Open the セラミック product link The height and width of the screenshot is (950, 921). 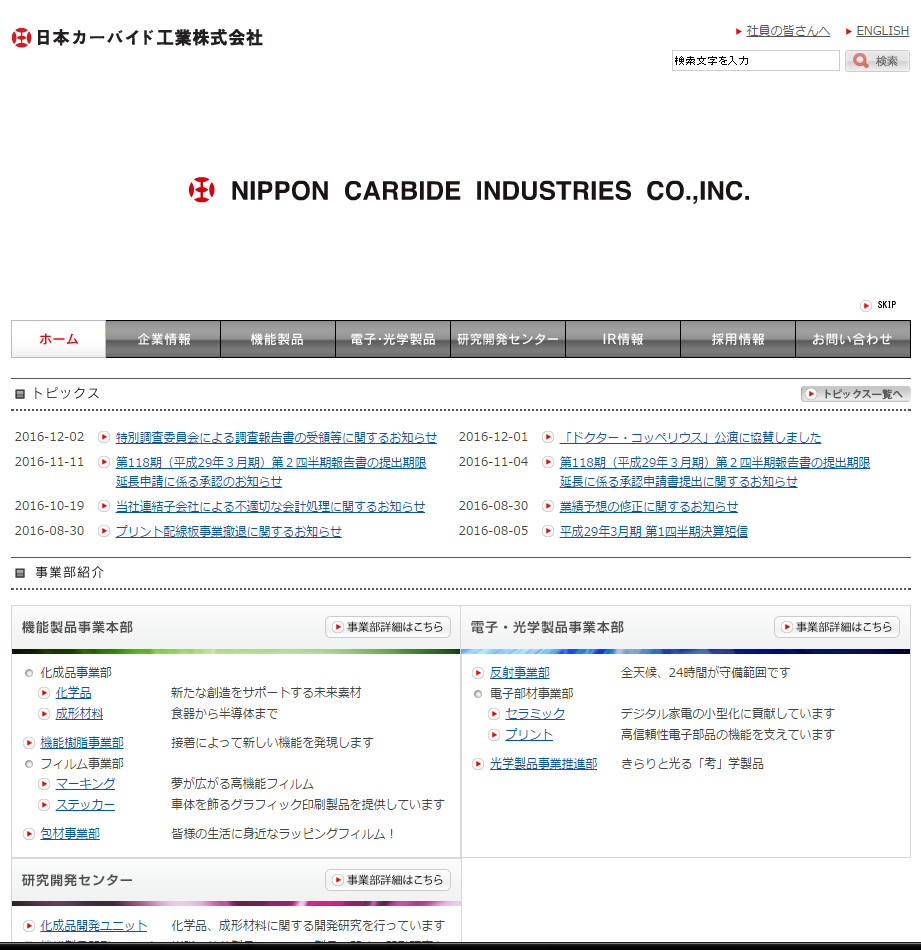tap(535, 714)
